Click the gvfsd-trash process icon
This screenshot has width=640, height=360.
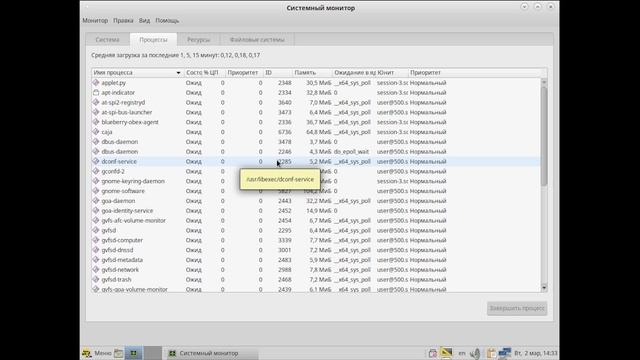[x=96, y=280]
